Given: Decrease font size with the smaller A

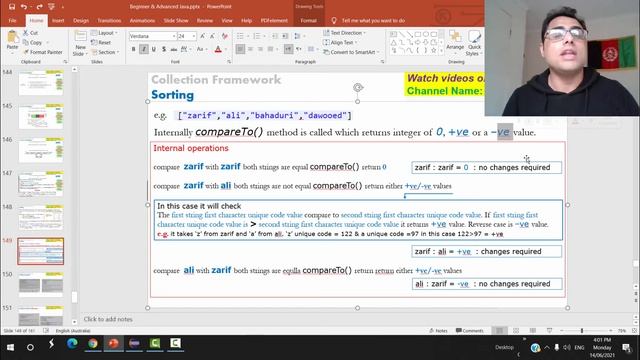Looking at the screenshot, I should [x=212, y=36].
